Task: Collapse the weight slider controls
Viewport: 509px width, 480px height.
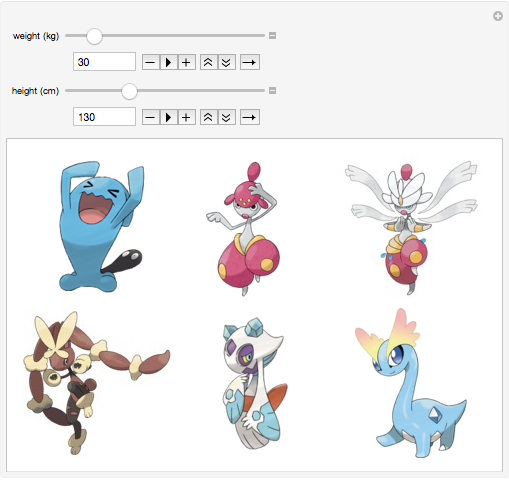Action: click(272, 35)
